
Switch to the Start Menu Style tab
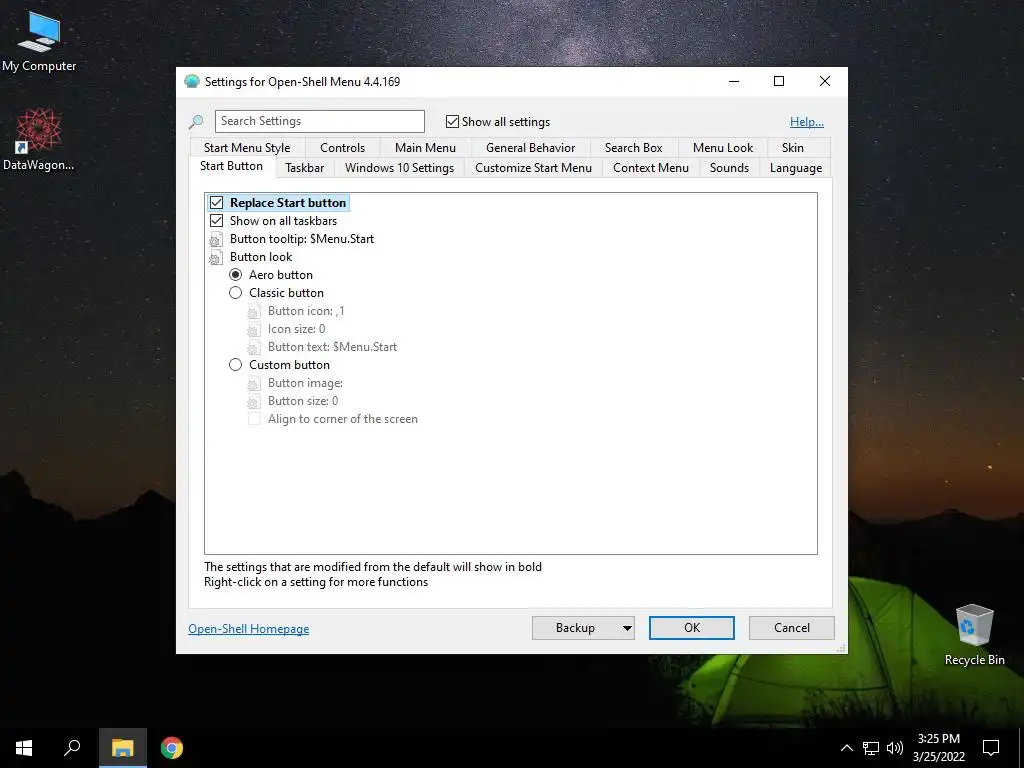(247, 148)
